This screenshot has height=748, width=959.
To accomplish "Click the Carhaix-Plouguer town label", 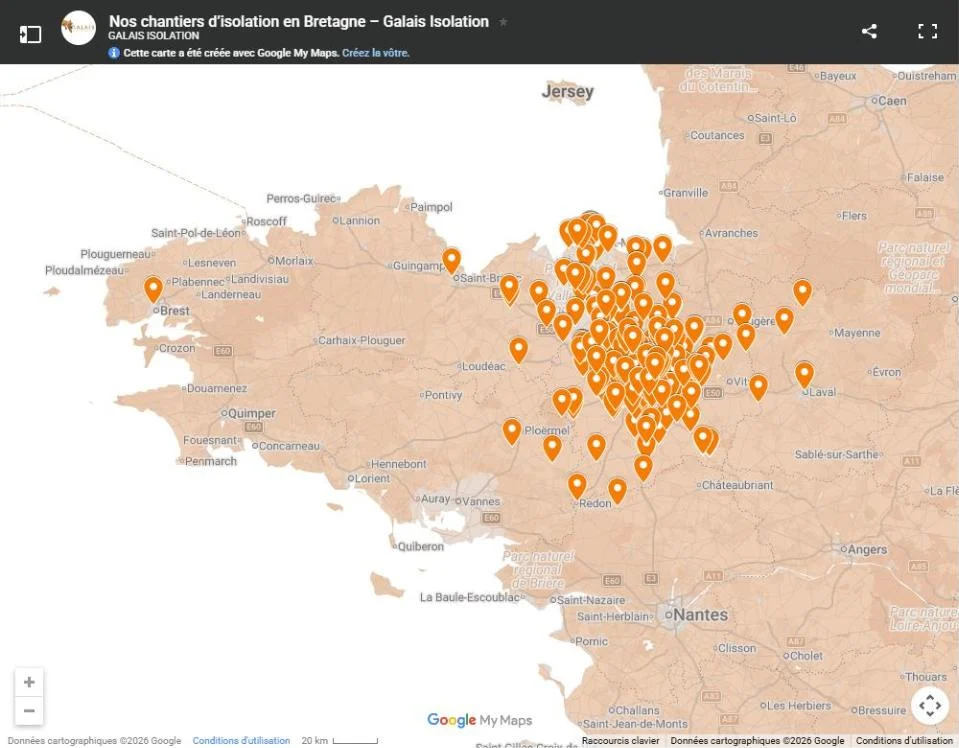I will [x=361, y=341].
